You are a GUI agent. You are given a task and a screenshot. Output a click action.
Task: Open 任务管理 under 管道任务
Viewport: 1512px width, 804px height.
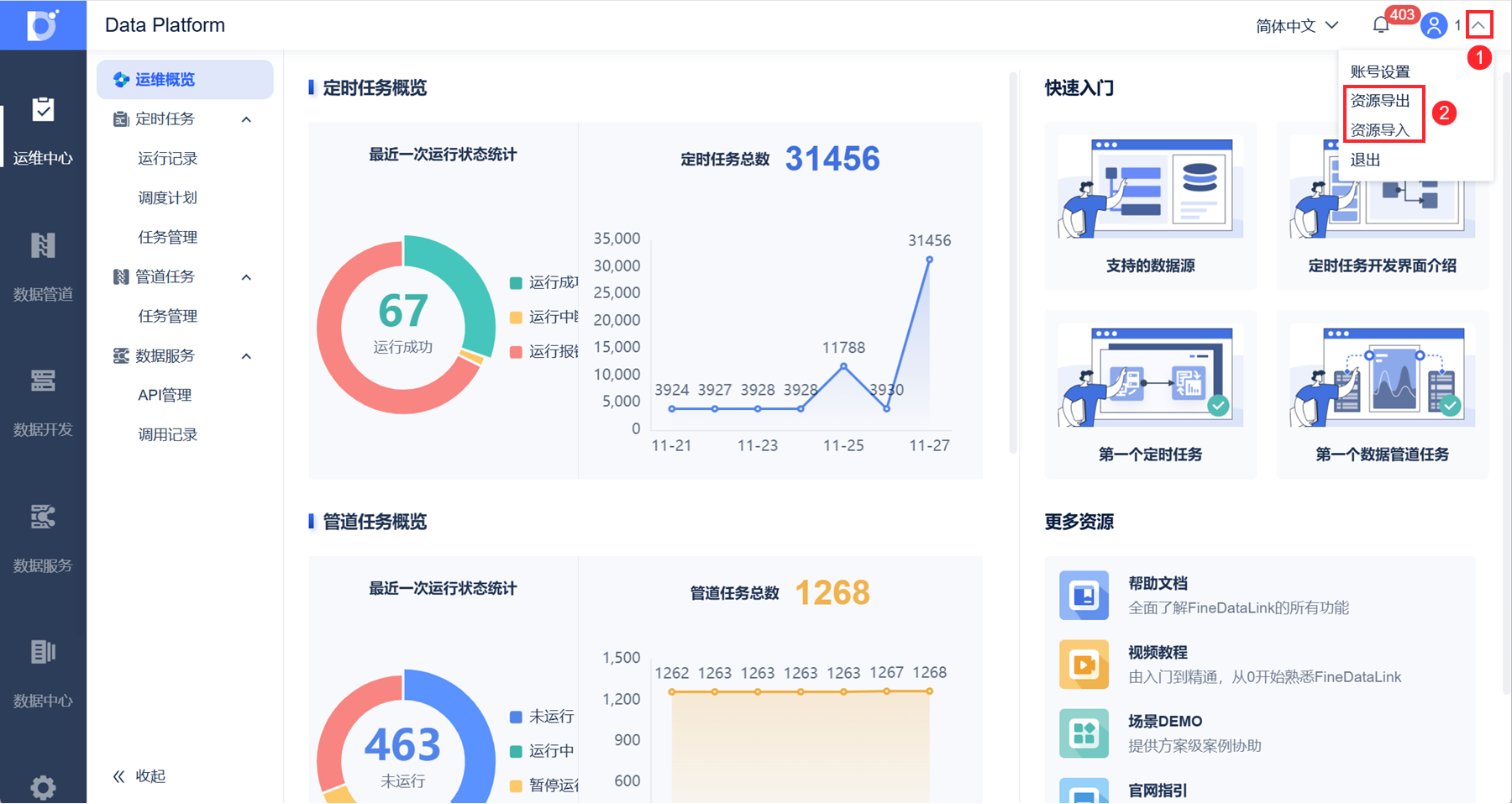point(168,317)
